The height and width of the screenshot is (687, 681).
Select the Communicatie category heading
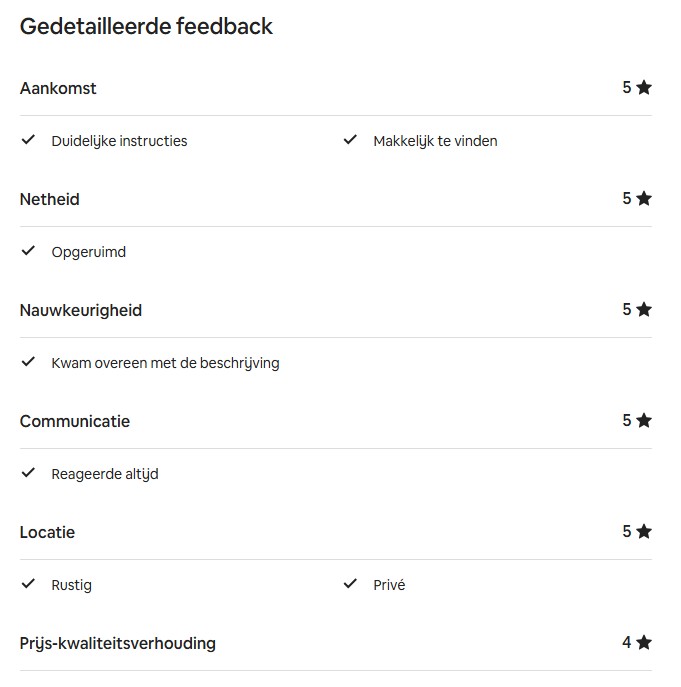(x=75, y=421)
